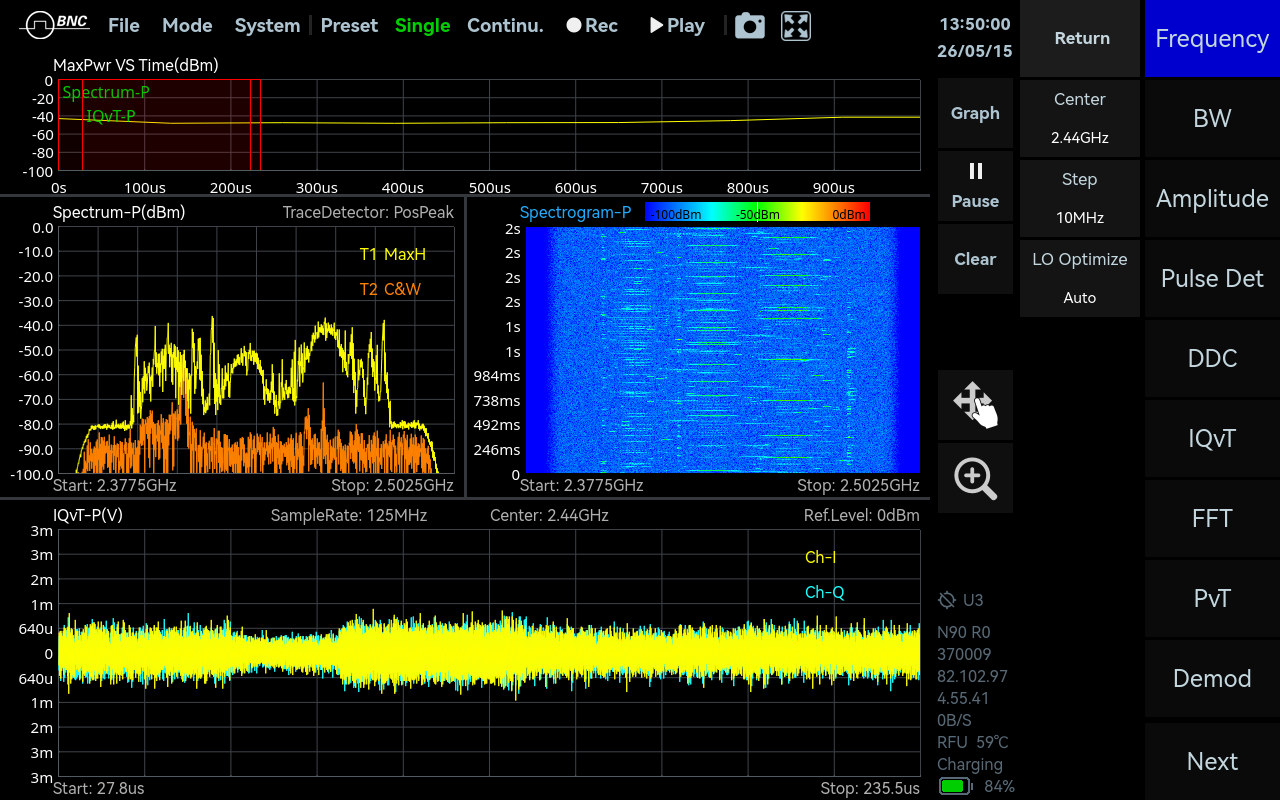Change the LO Optimize Auto setting
The height and width of the screenshot is (800, 1280).
coord(1080,278)
